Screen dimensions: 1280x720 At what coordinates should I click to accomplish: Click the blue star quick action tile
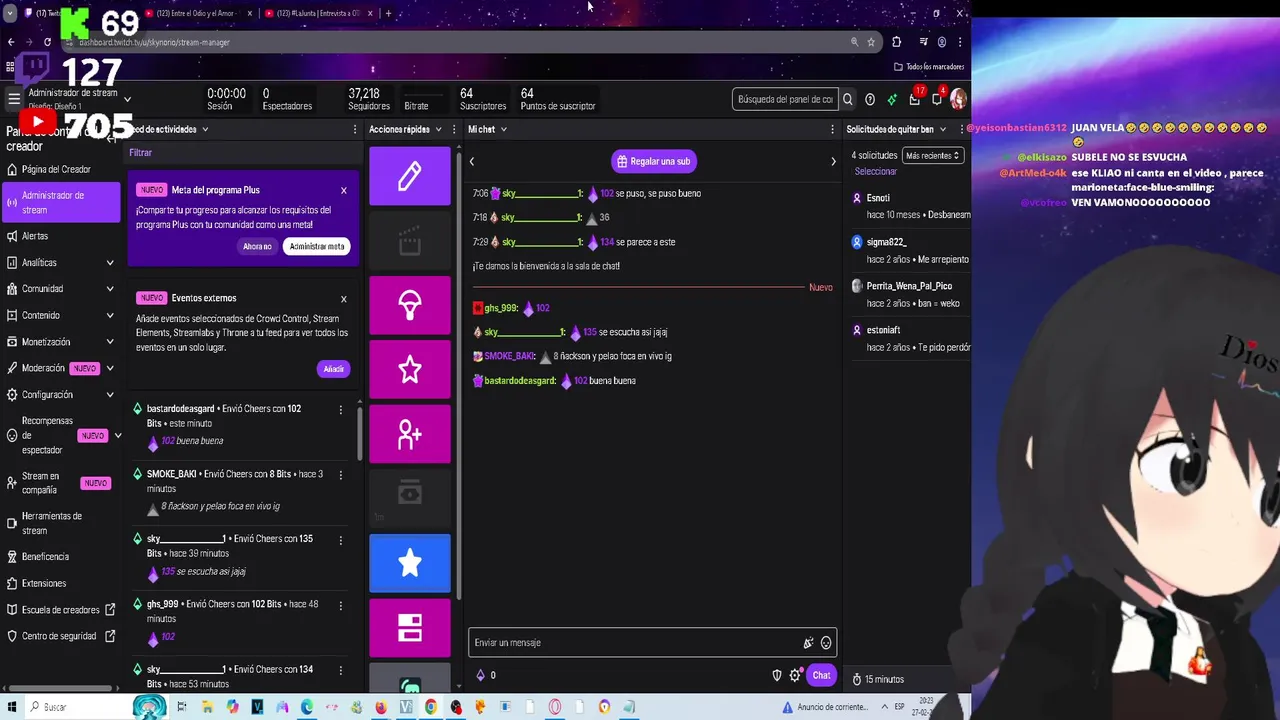coord(410,563)
